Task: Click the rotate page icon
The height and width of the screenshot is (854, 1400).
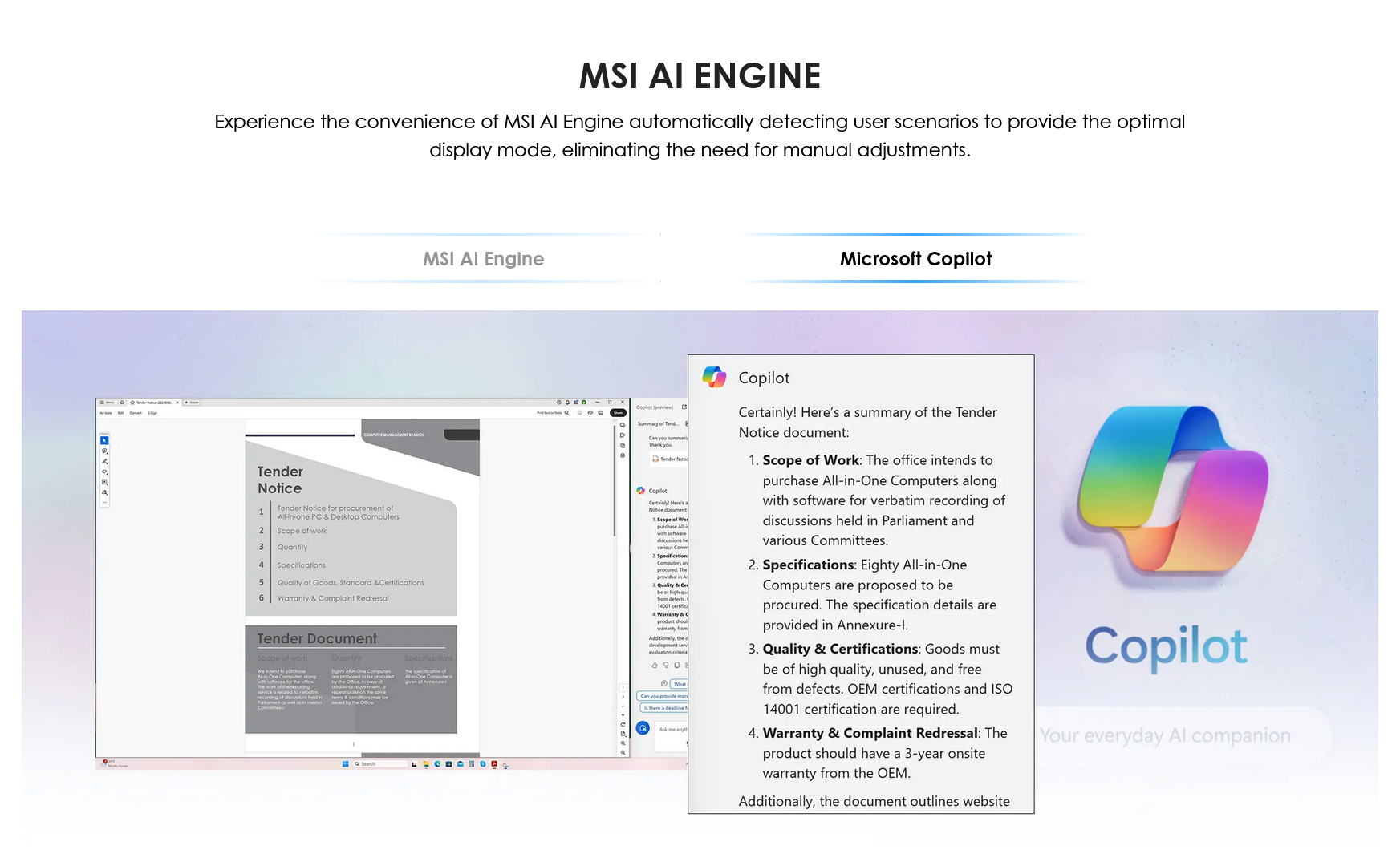Action: 623,724
